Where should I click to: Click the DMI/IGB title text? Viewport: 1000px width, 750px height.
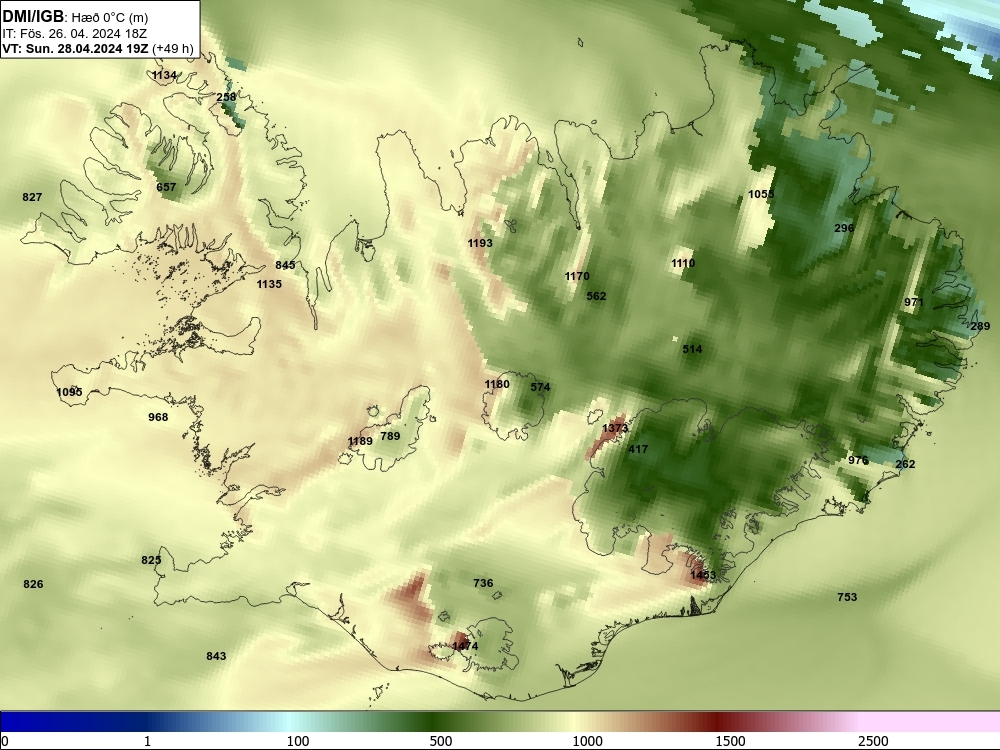(x=33, y=17)
